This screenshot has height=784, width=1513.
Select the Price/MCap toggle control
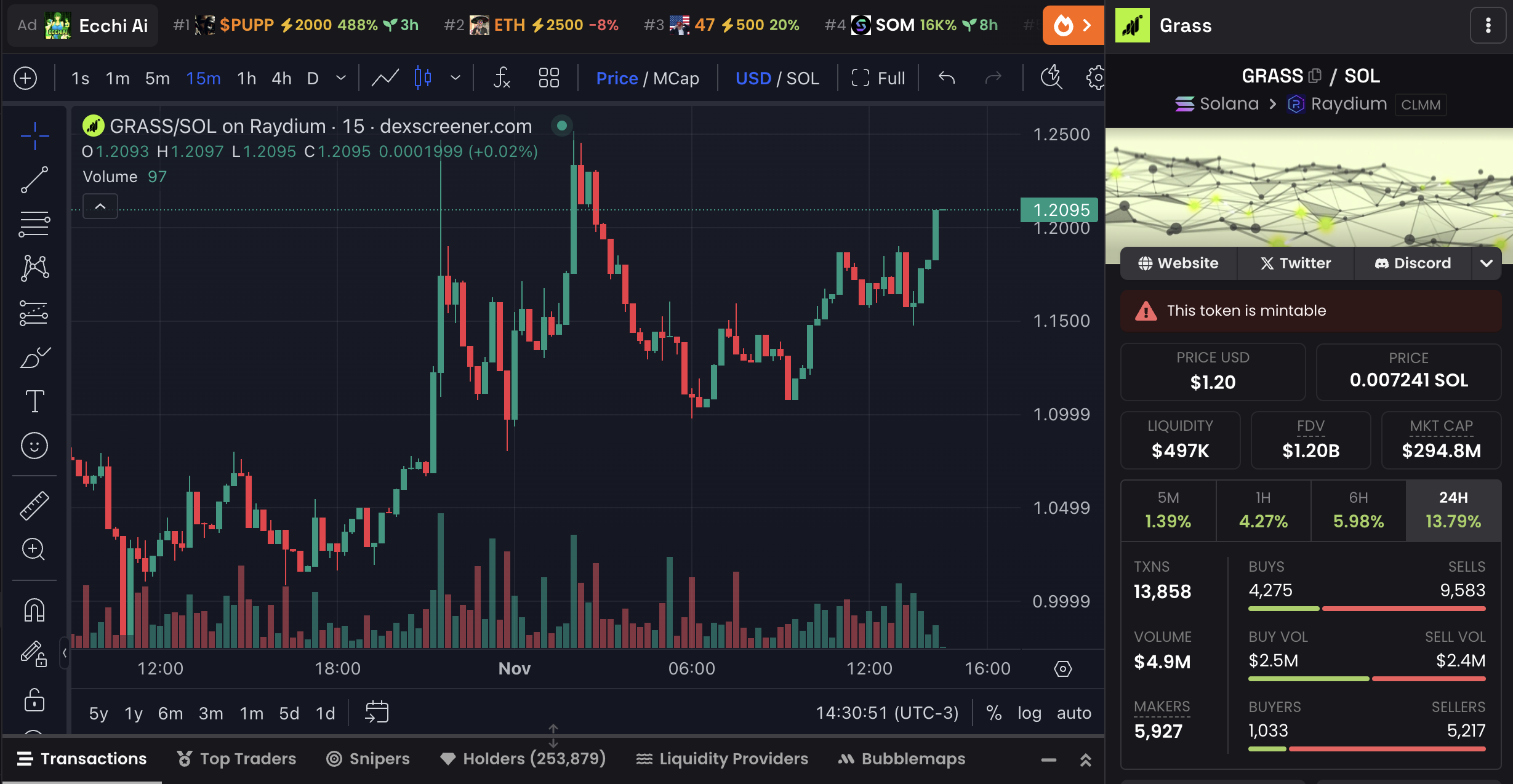[x=648, y=77]
